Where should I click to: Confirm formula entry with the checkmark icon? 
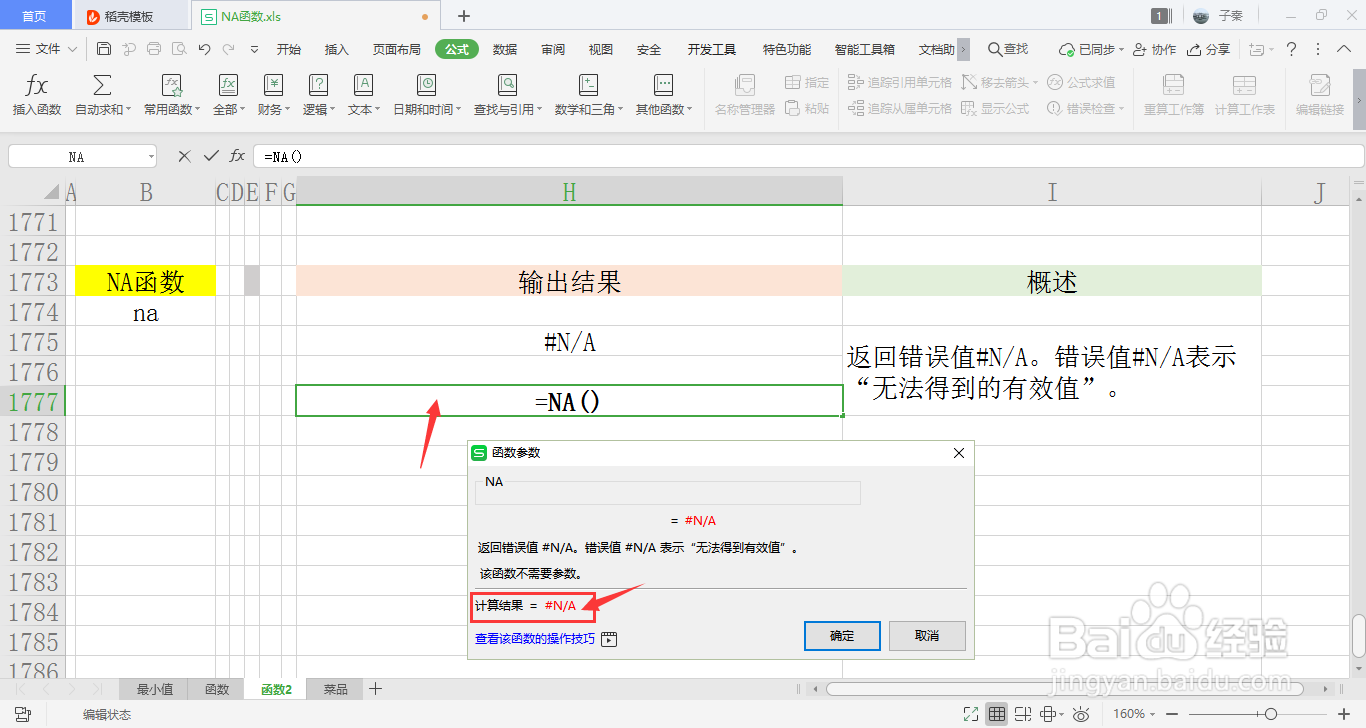[x=212, y=155]
